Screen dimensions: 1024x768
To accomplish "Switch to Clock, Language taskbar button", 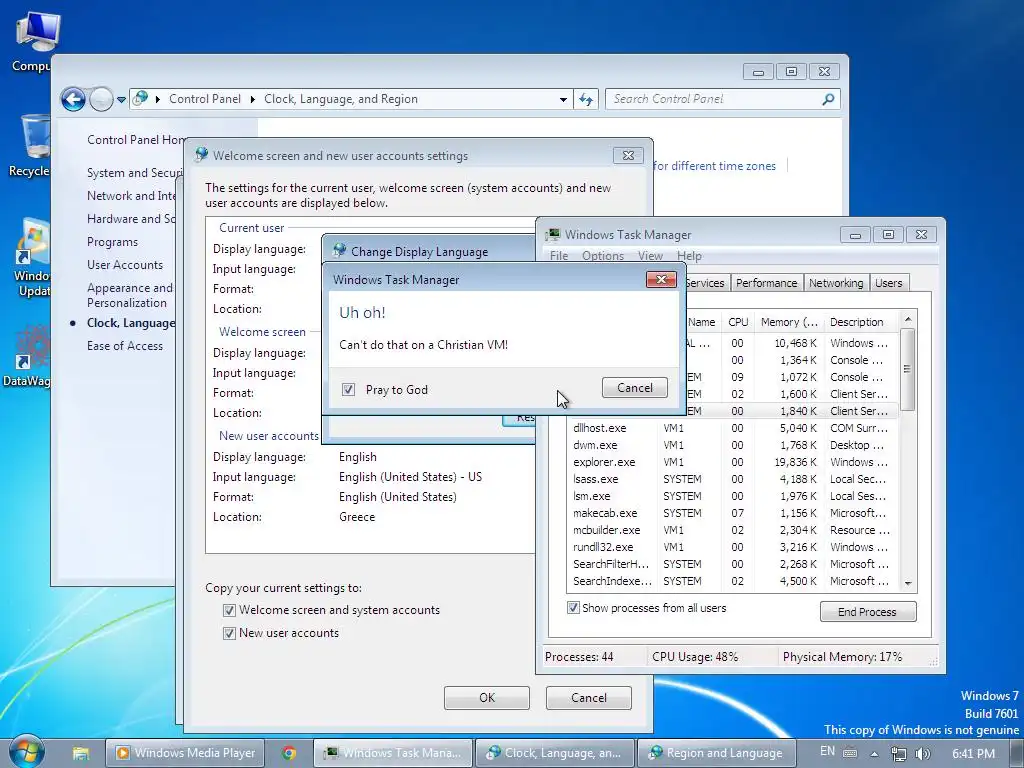I will point(554,753).
